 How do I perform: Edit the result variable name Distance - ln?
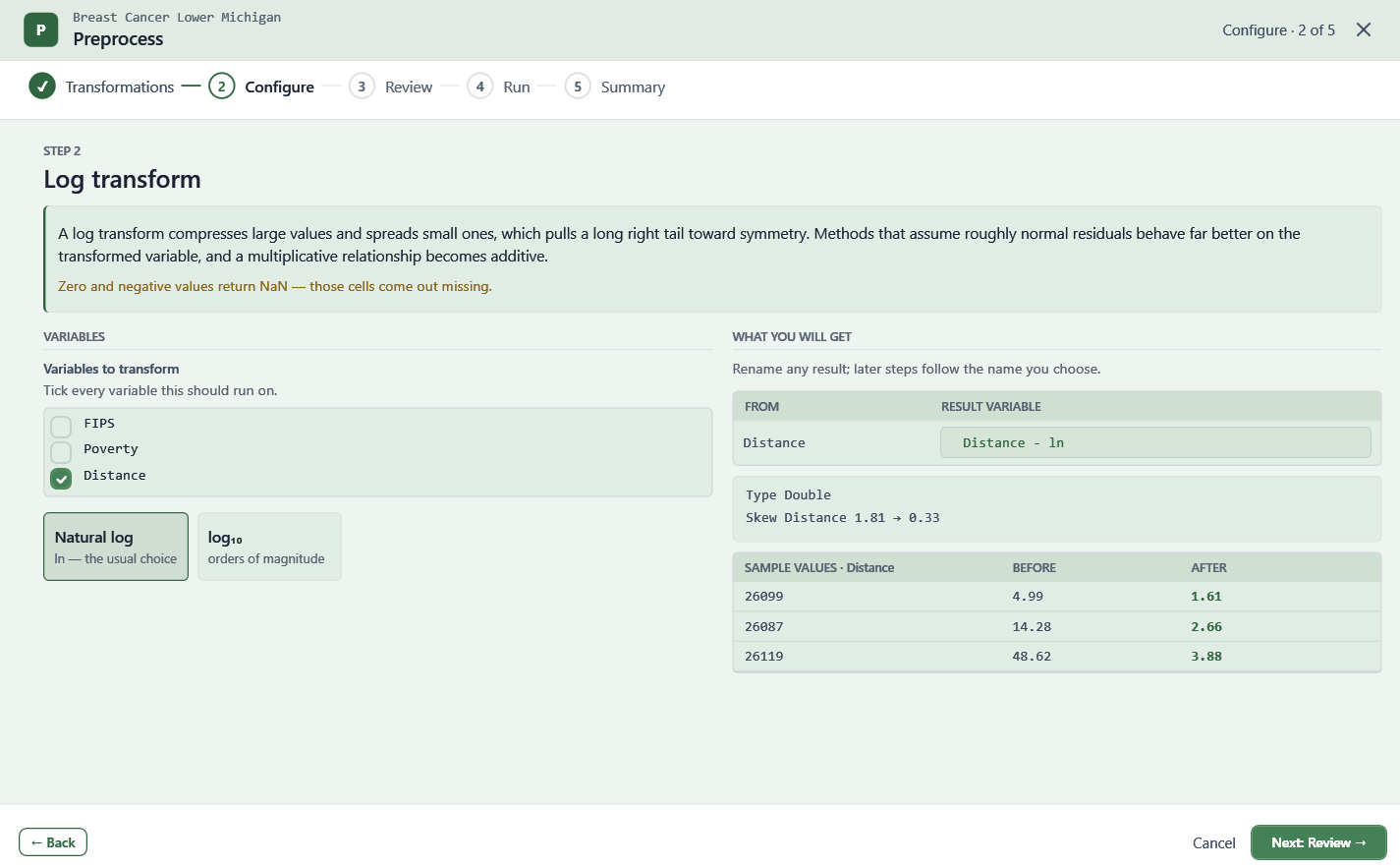(1155, 442)
